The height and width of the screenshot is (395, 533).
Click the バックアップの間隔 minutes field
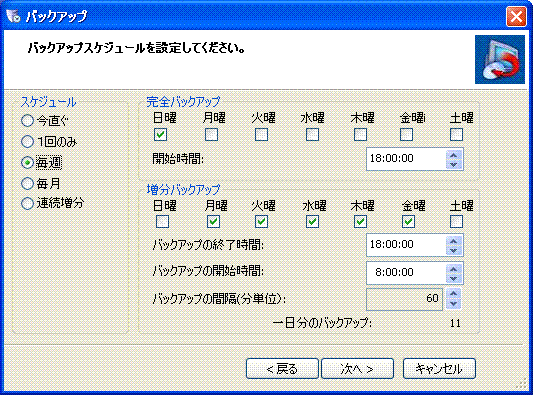405,299
